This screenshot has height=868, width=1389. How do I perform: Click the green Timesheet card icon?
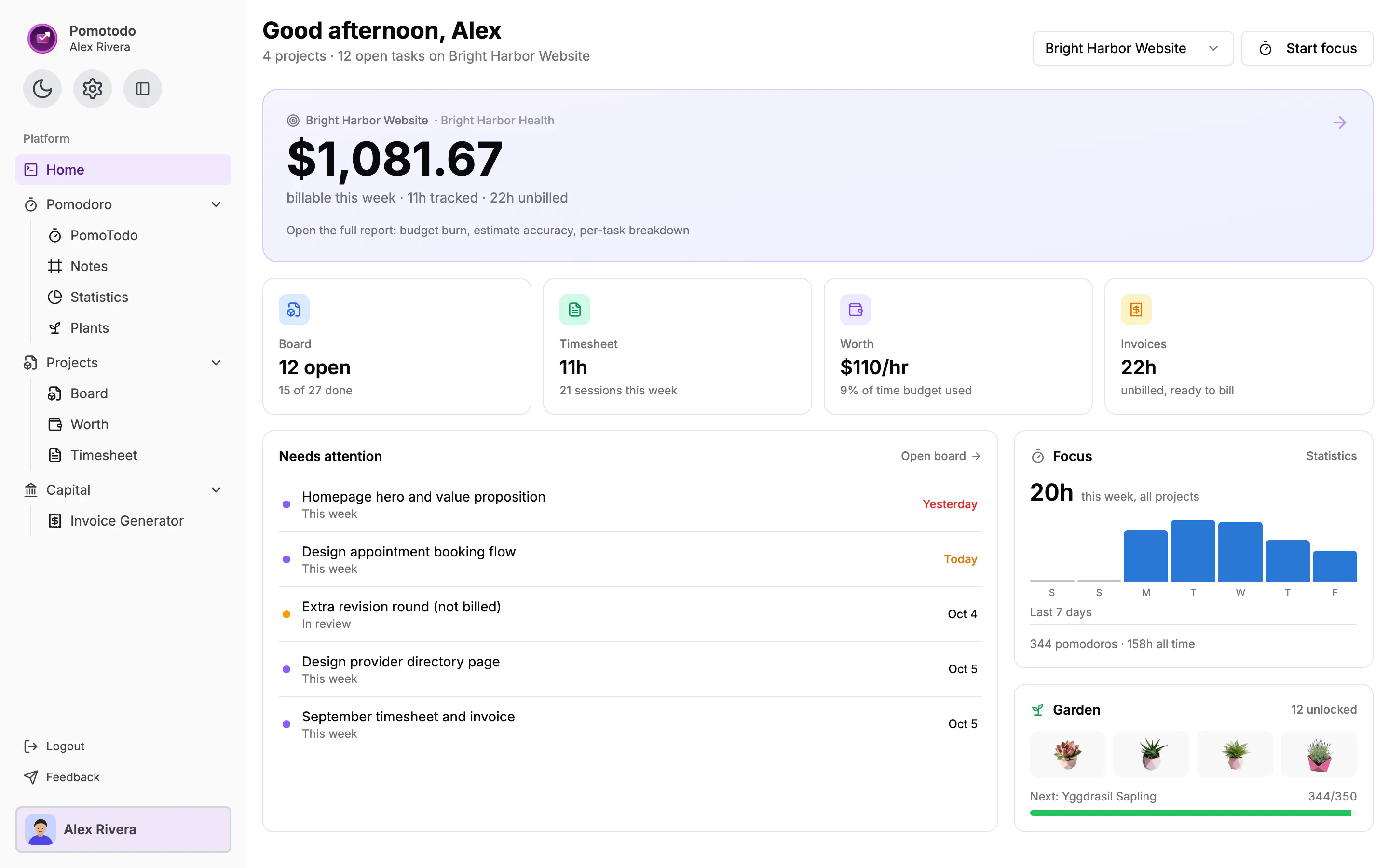point(574,310)
